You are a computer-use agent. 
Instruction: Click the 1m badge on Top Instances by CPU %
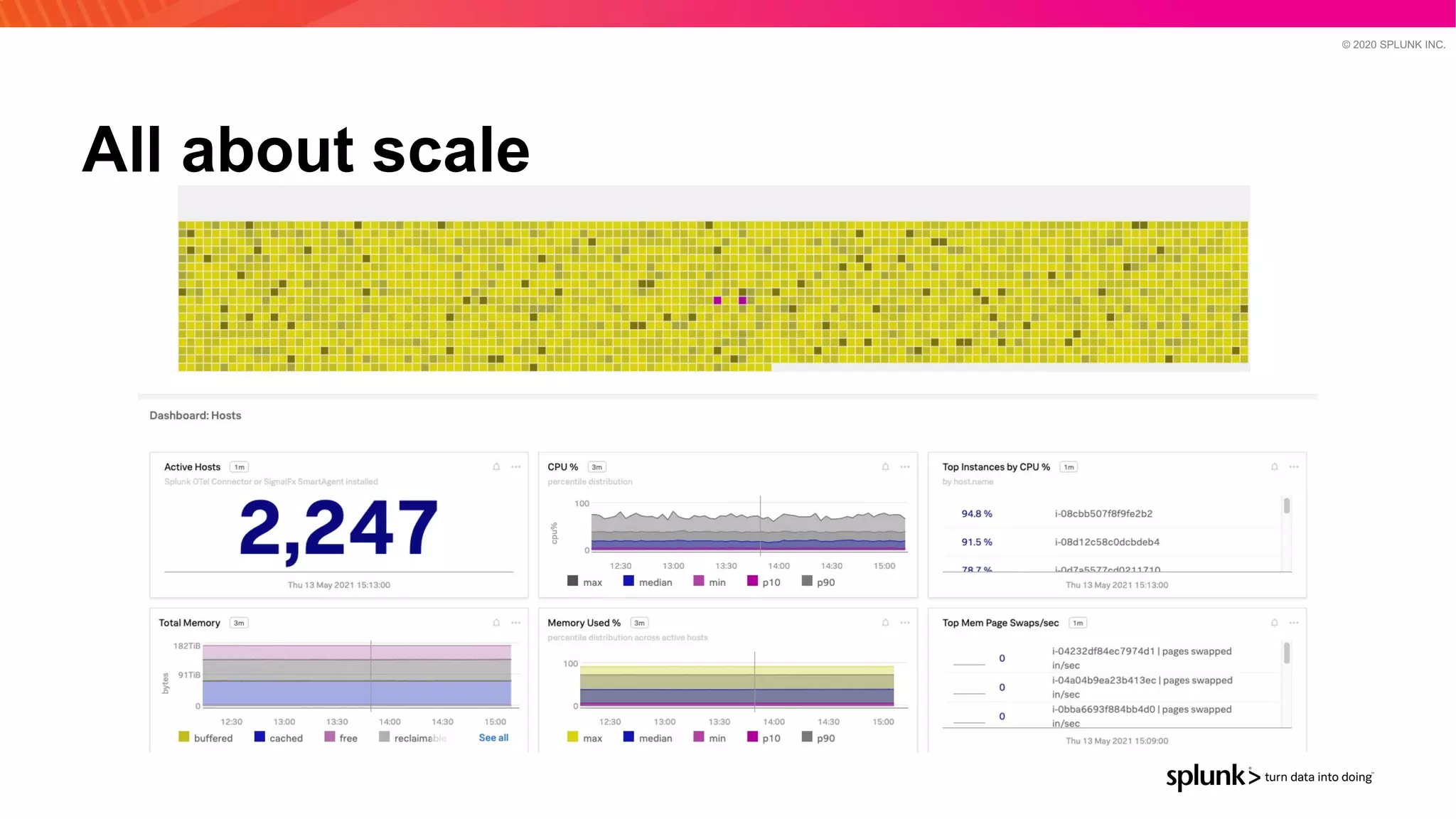click(1069, 467)
